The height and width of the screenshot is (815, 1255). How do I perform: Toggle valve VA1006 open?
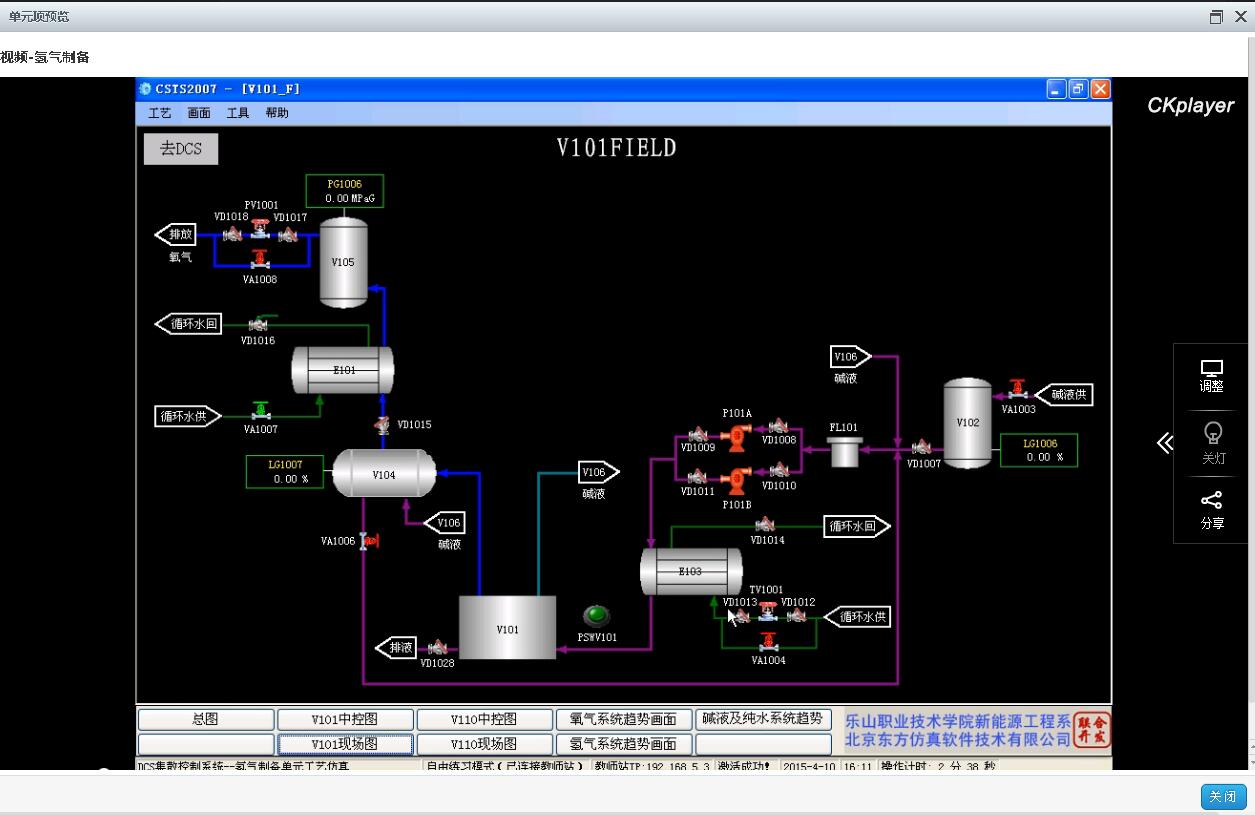[x=367, y=541]
